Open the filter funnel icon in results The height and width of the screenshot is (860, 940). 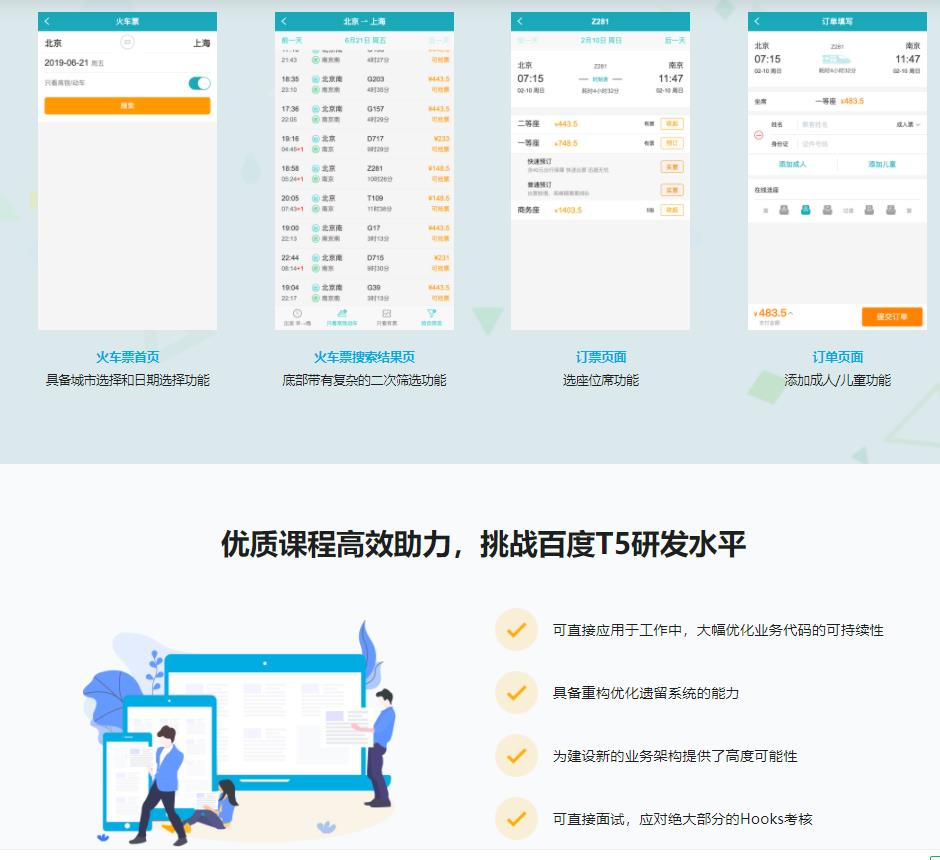point(431,314)
